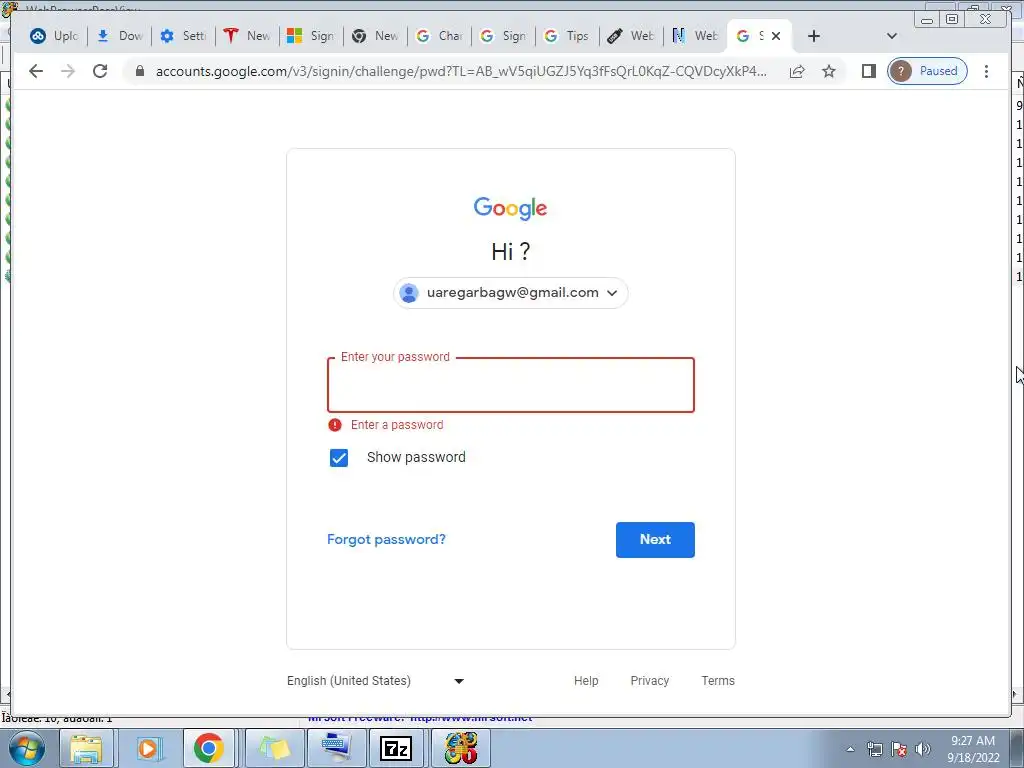Viewport: 1024px width, 768px height.
Task: Focus the Enter your password field
Action: coord(511,385)
